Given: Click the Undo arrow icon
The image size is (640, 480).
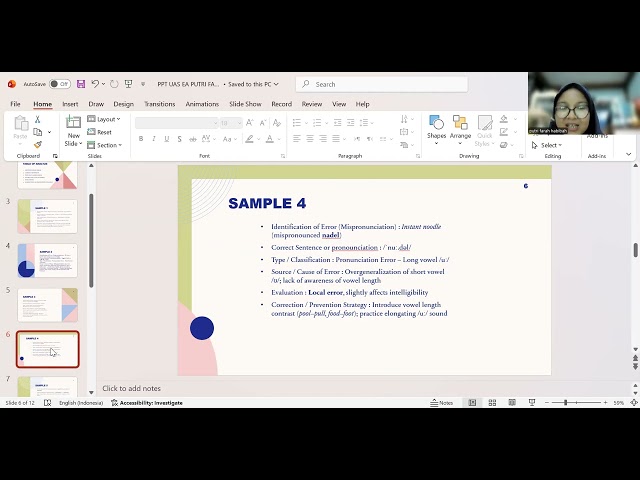Looking at the screenshot, I should 95,84.
